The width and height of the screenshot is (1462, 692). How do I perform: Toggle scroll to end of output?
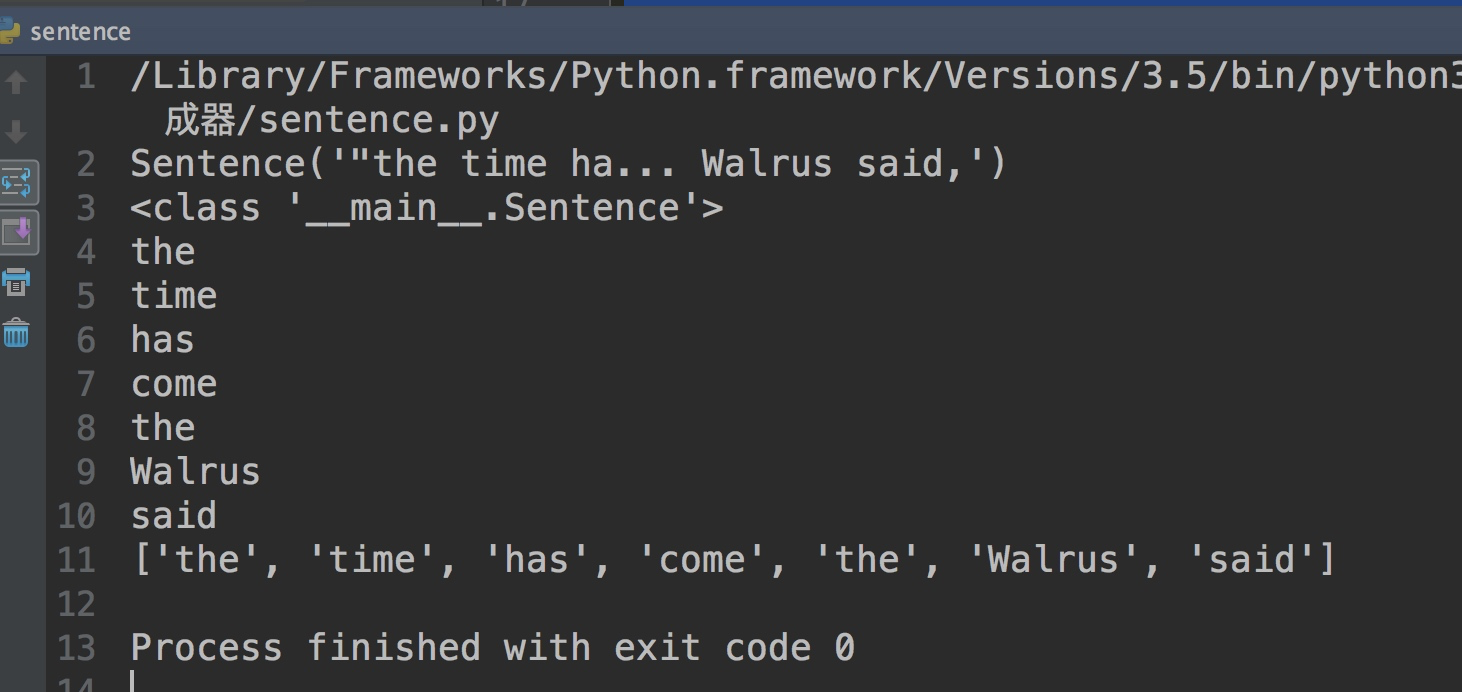click(x=17, y=232)
